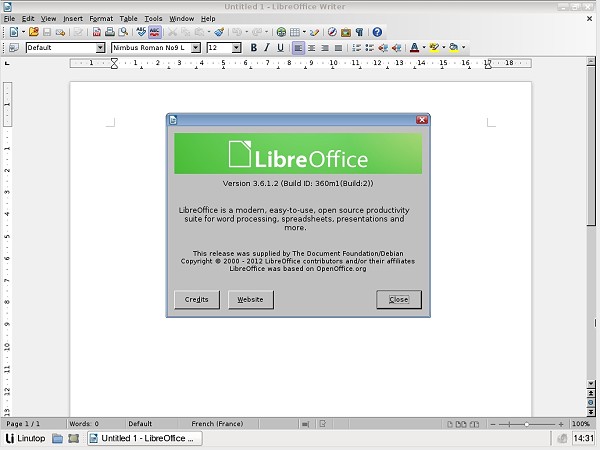
Task: Toggle Bullets list icon
Action: (x=370, y=48)
